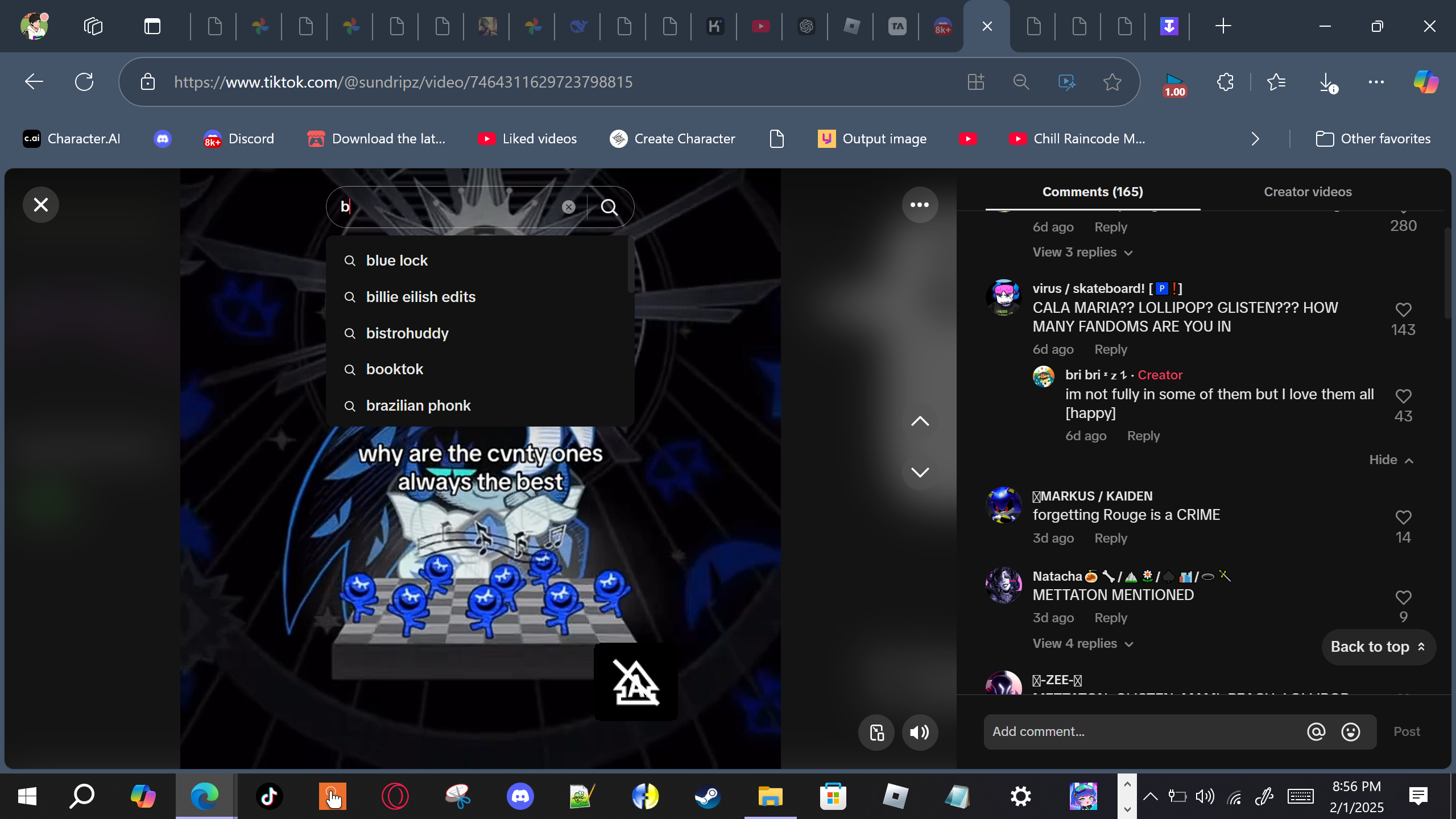This screenshot has height=819, width=1456.
Task: Switch to Creator videos tab
Action: click(x=1307, y=192)
